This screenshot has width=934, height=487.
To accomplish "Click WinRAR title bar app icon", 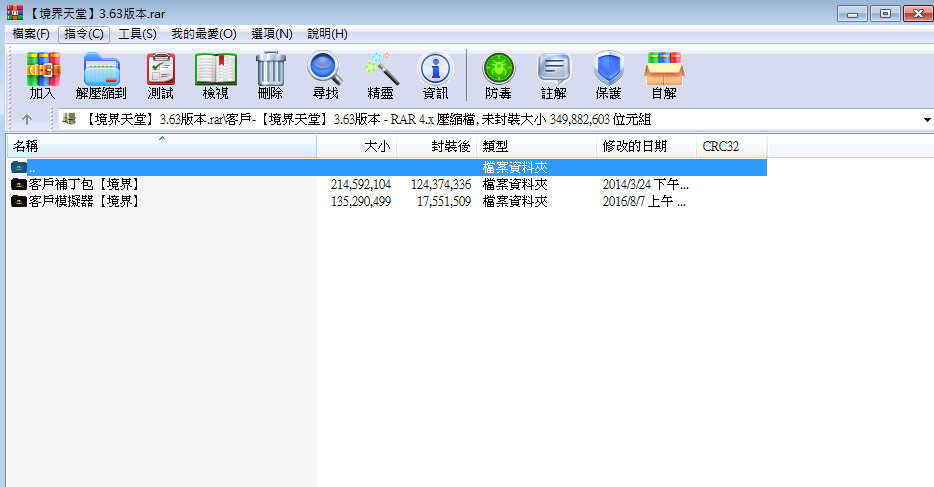I will pyautogui.click(x=15, y=13).
